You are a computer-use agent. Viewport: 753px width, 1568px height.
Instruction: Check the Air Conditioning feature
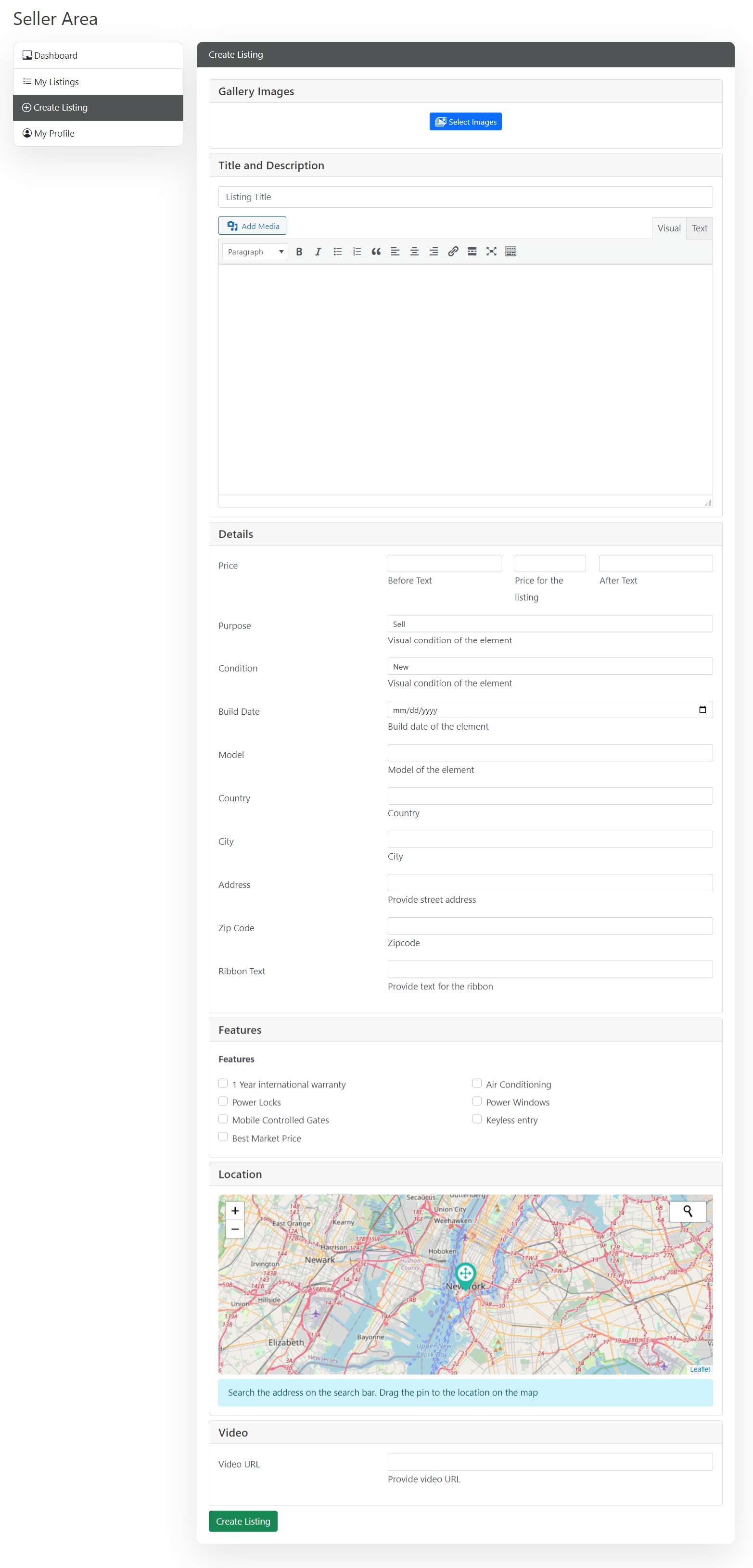(477, 1084)
